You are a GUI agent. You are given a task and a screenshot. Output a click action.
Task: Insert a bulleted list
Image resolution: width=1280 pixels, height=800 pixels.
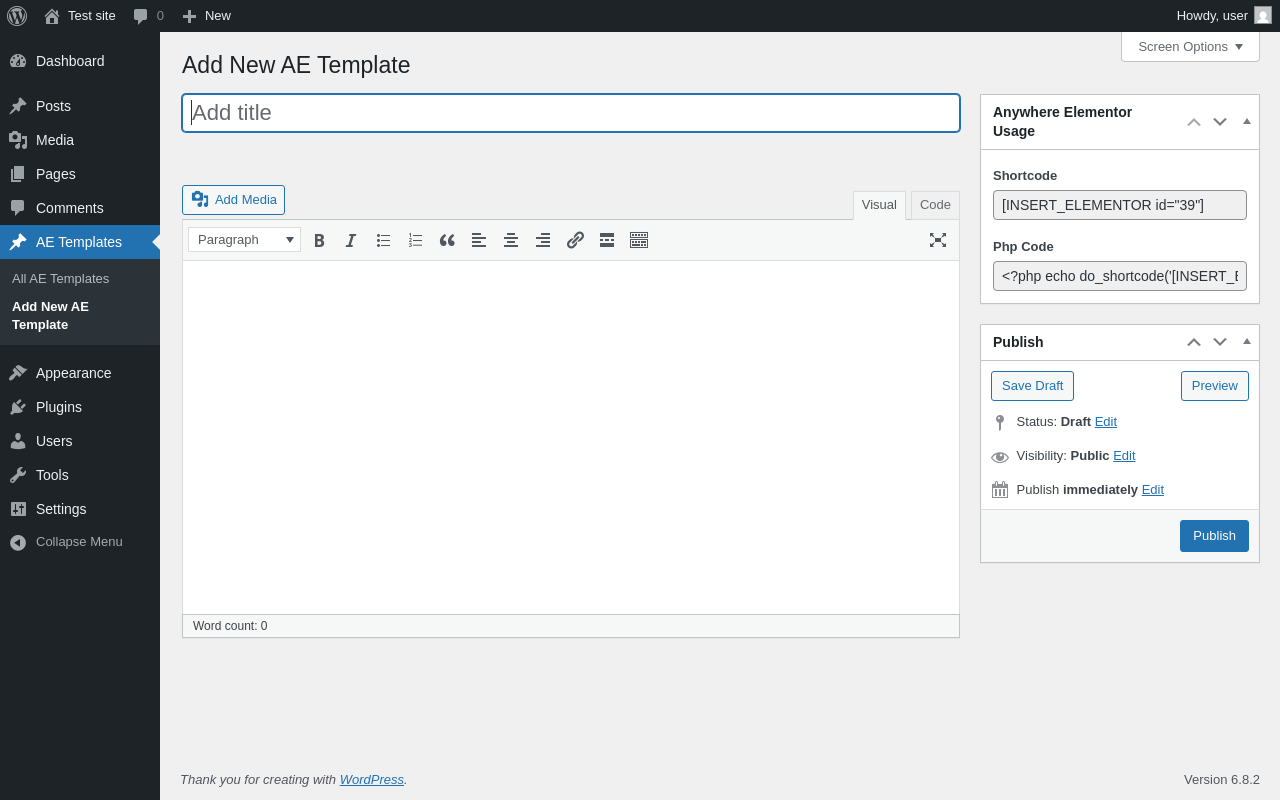[x=383, y=240]
